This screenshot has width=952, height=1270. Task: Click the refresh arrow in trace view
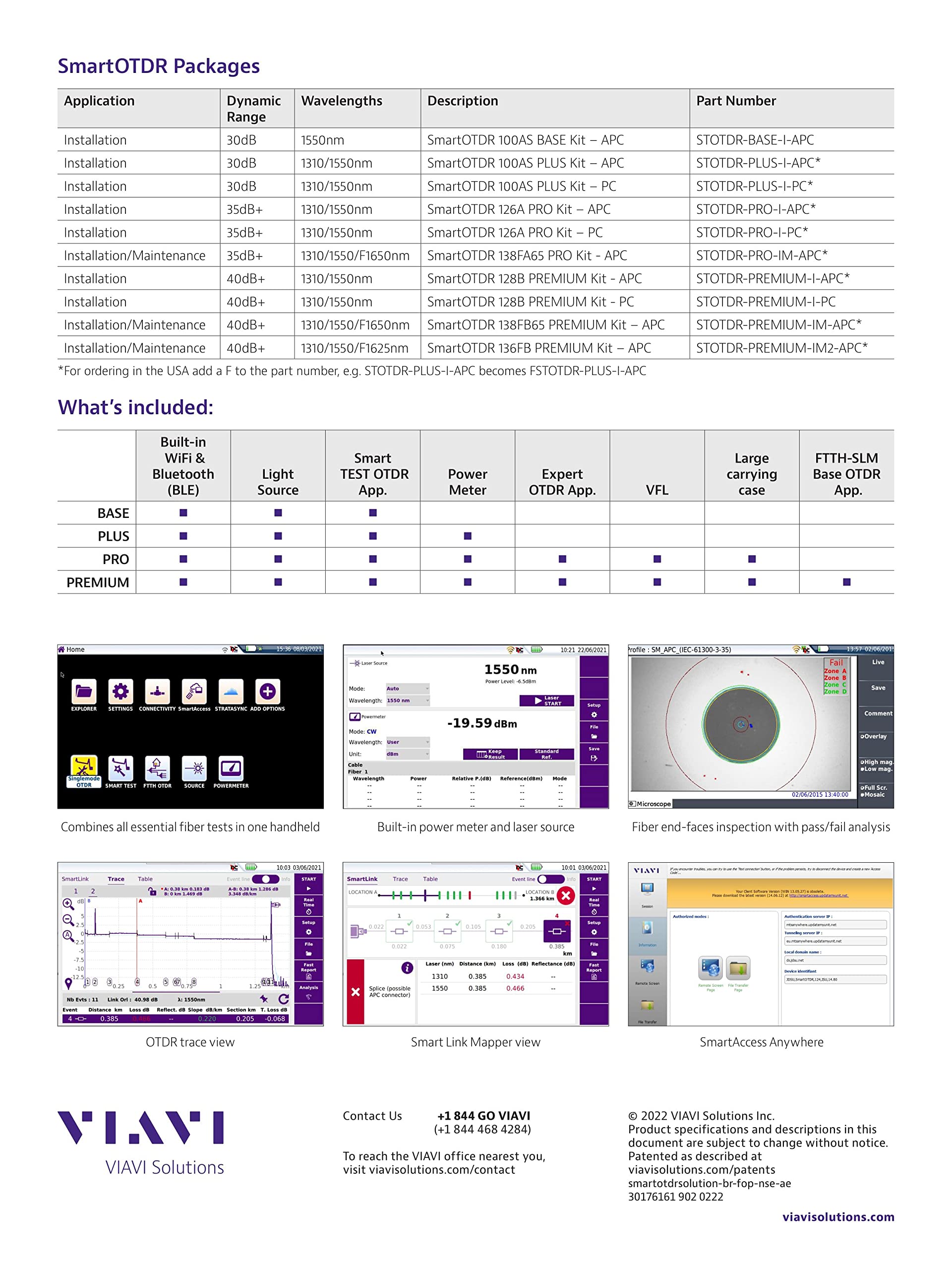(284, 999)
